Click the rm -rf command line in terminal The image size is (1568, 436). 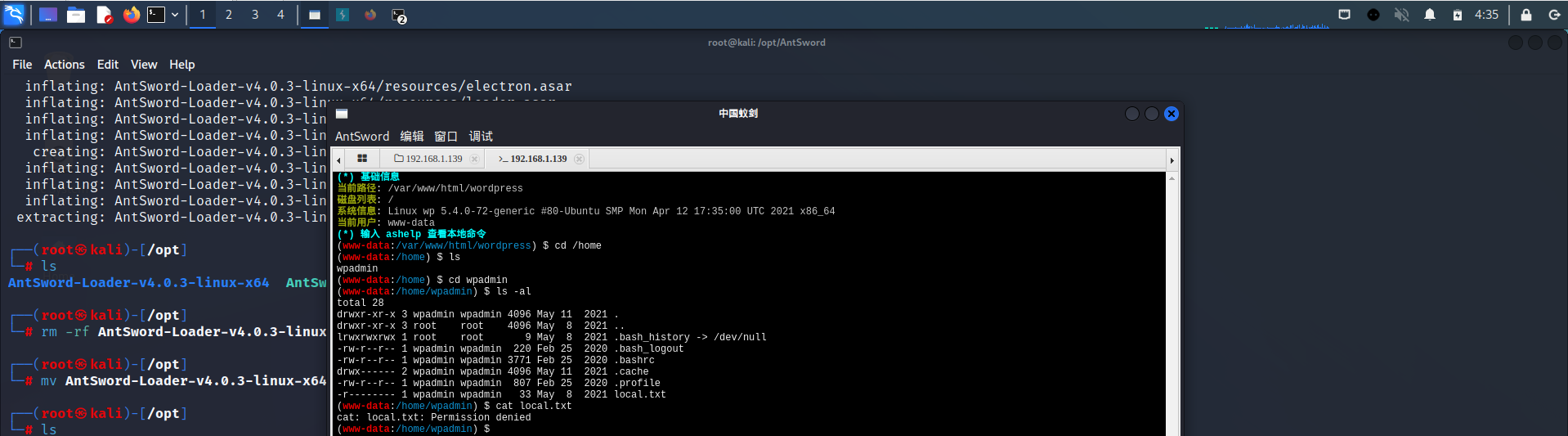pos(184,332)
